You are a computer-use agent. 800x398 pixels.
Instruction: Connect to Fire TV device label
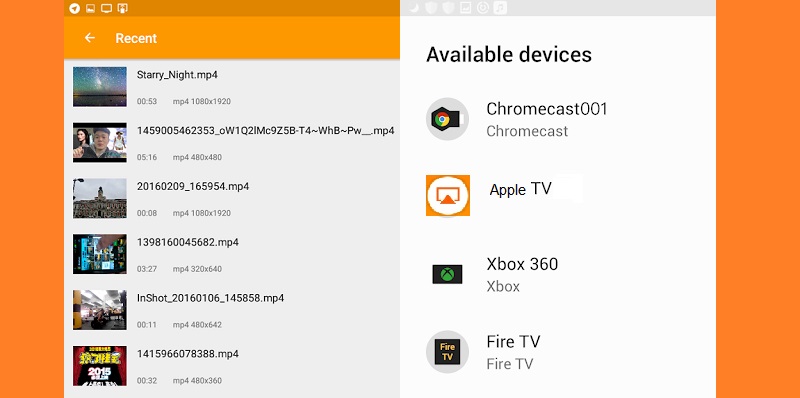click(x=513, y=341)
